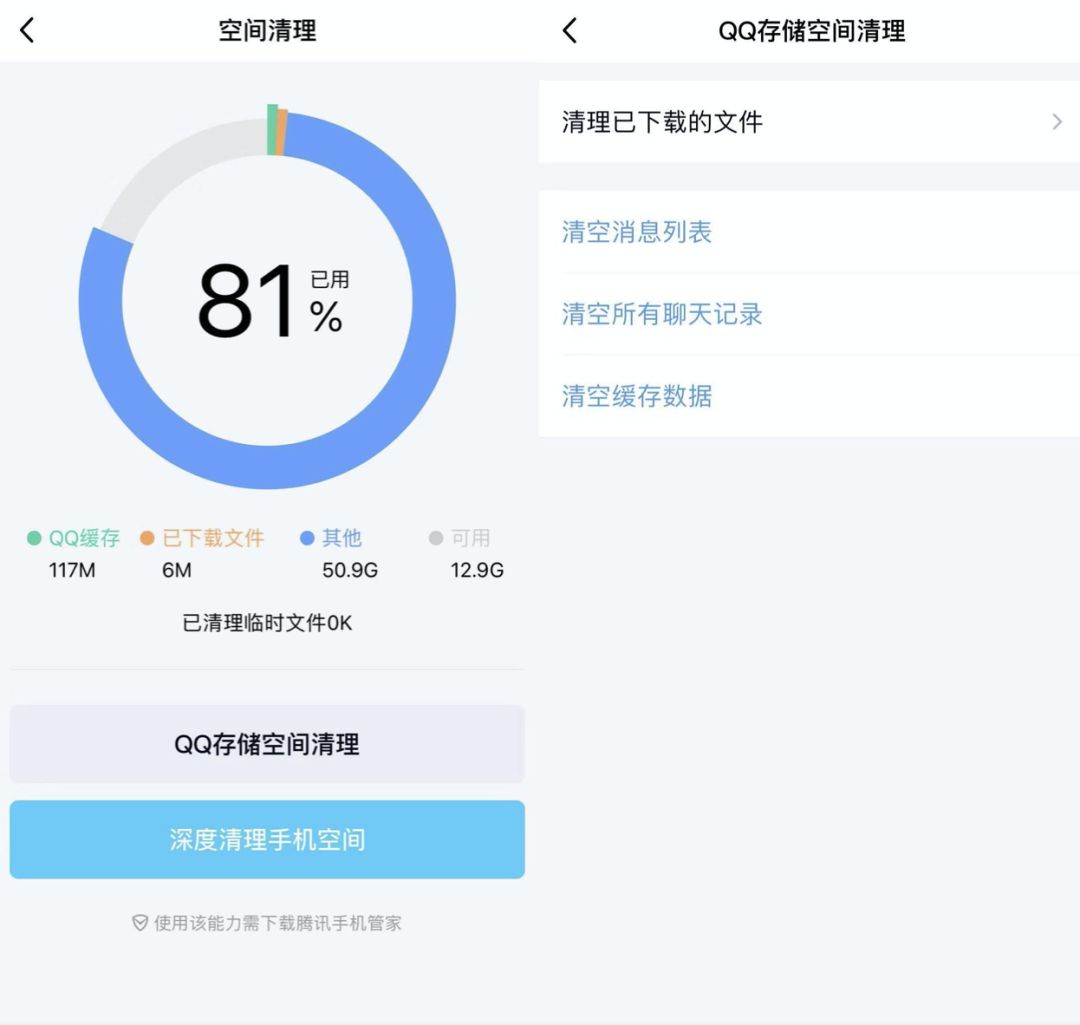
Task: Tap the orange 已下载文件 legend dot
Action: [147, 538]
